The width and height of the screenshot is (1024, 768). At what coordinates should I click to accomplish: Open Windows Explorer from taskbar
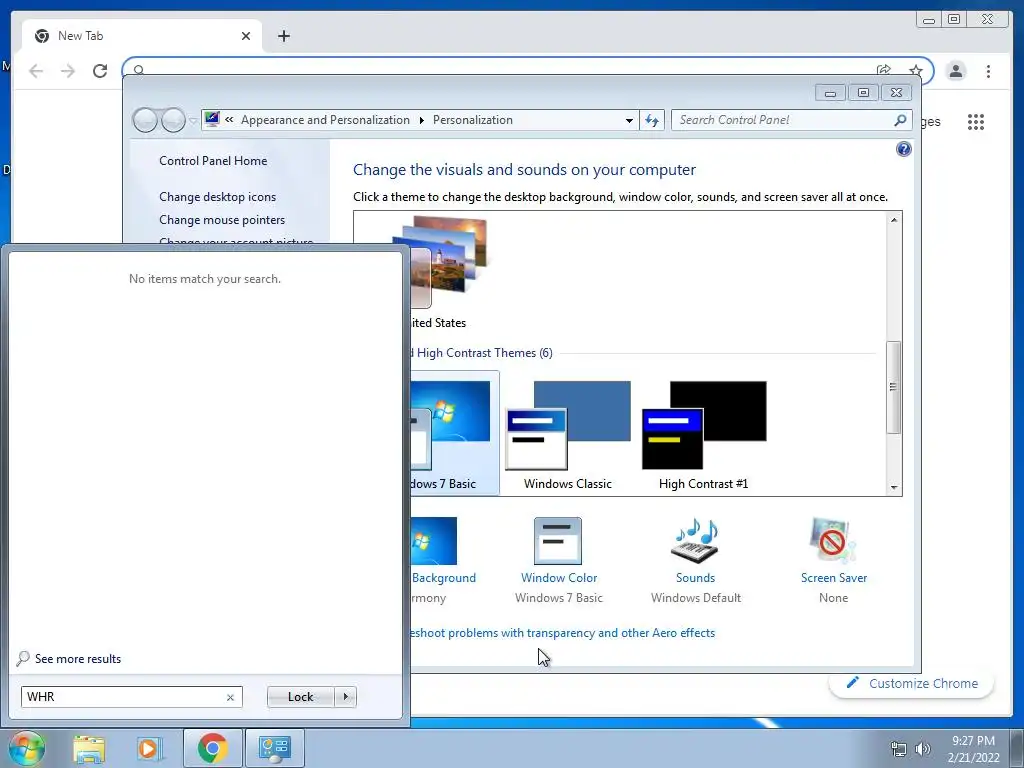click(89, 748)
